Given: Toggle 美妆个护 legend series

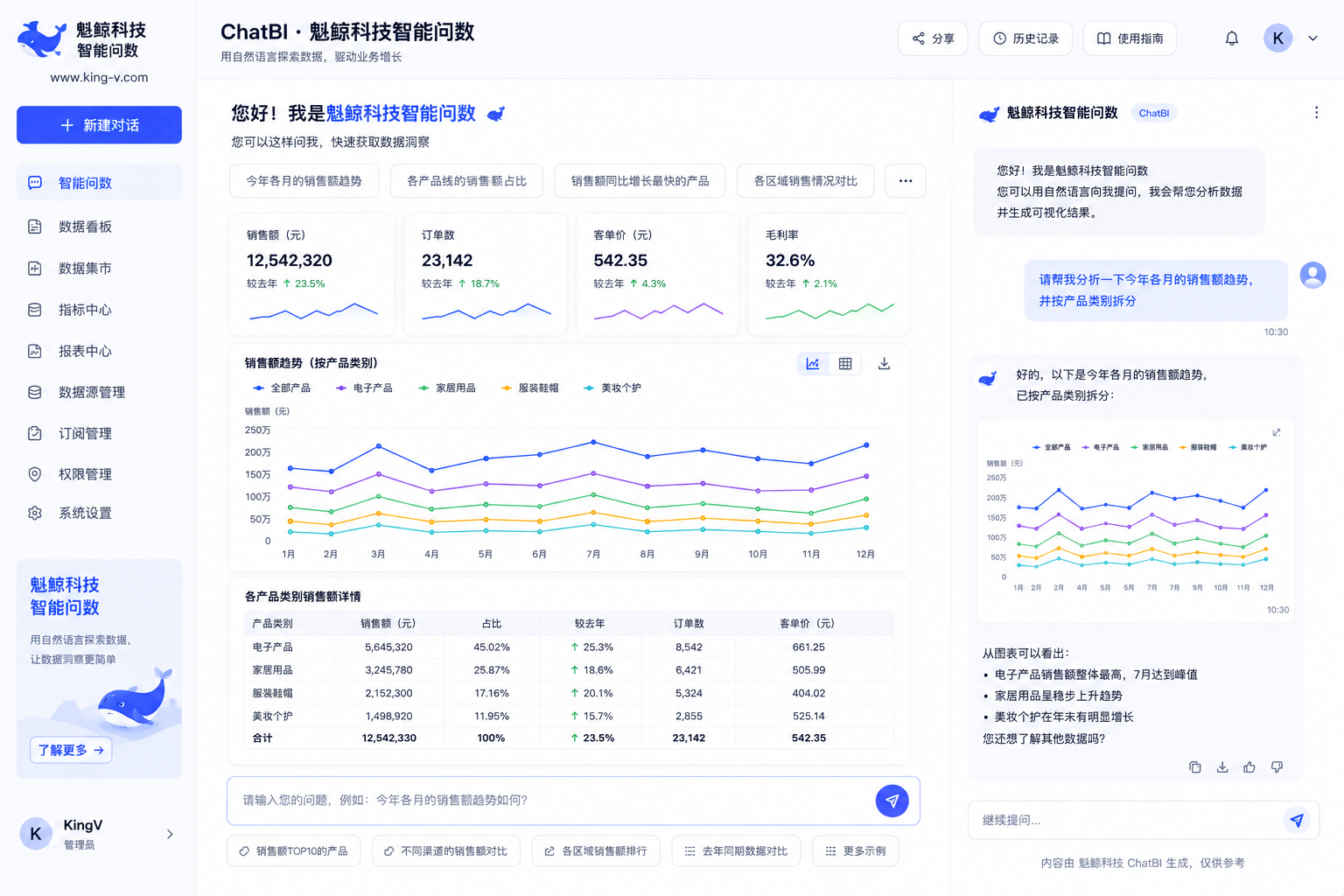Looking at the screenshot, I should coord(612,388).
